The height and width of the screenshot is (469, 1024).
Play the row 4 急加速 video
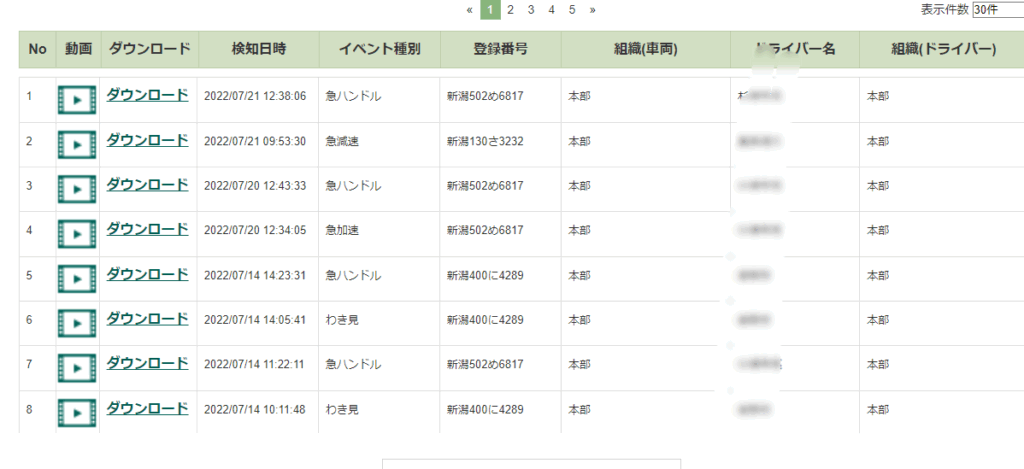point(77,233)
